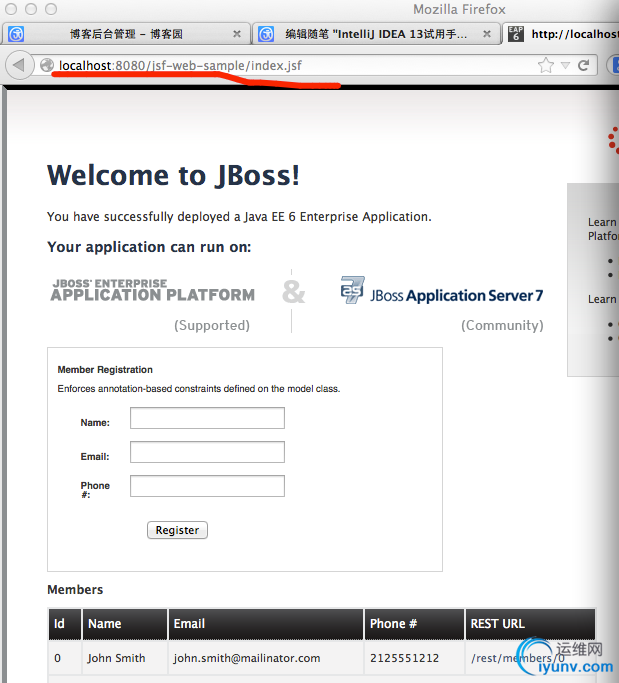The width and height of the screenshot is (619, 683).
Task: Click the favicon of the 编辑随笔 tab
Action: 266,34
